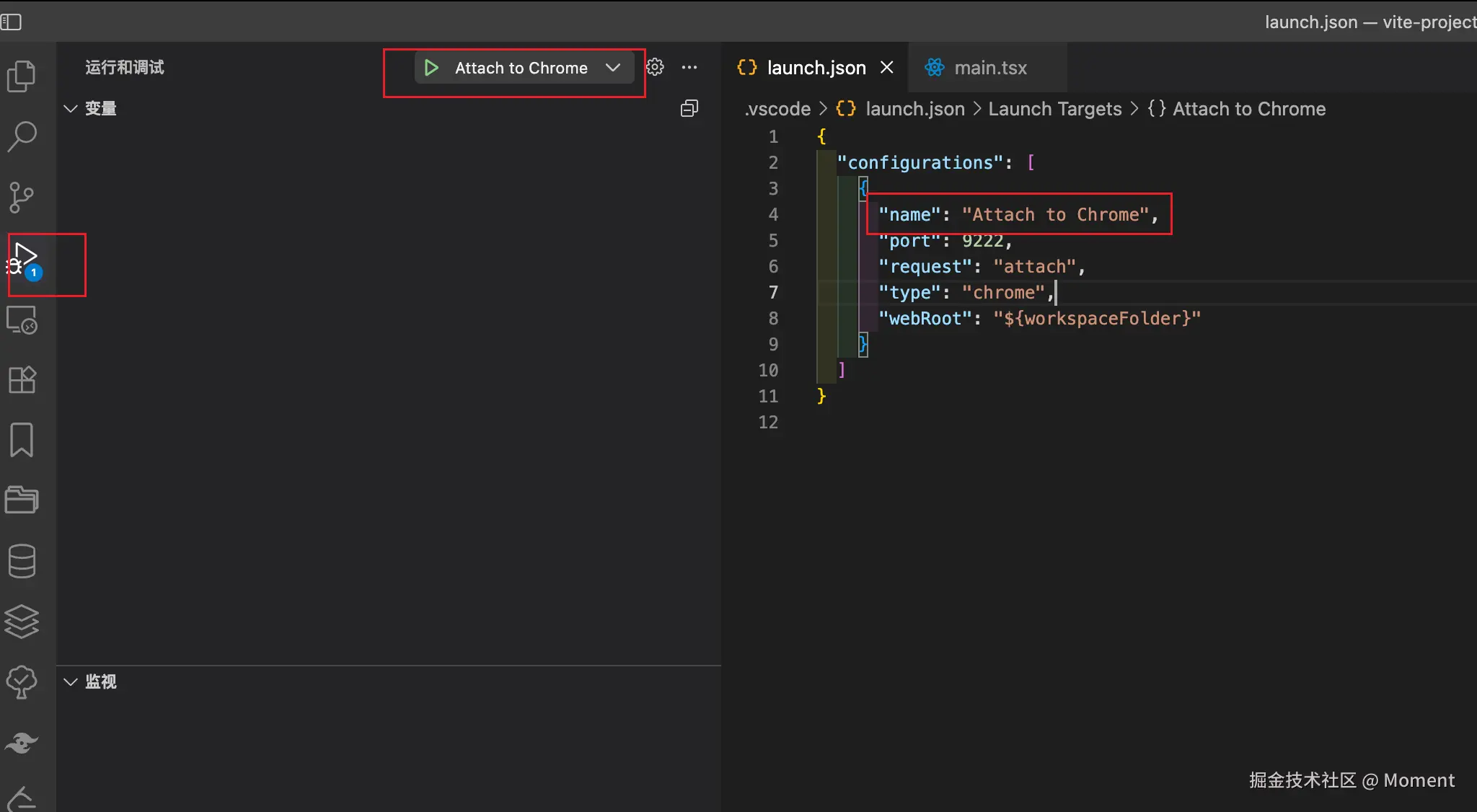Select the launch.json editor tab
1477x812 pixels.
click(x=816, y=68)
